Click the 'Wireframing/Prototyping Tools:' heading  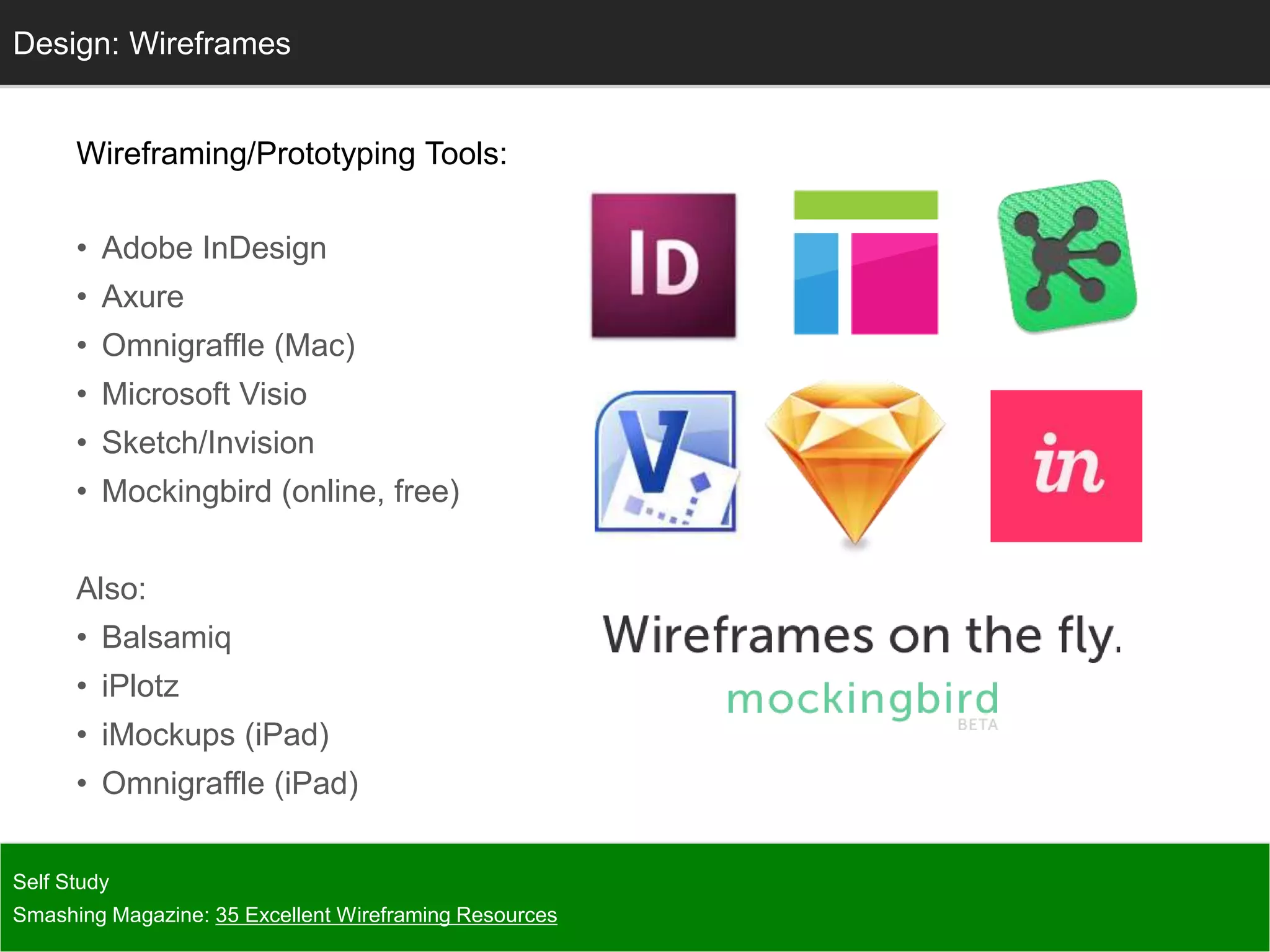point(291,153)
